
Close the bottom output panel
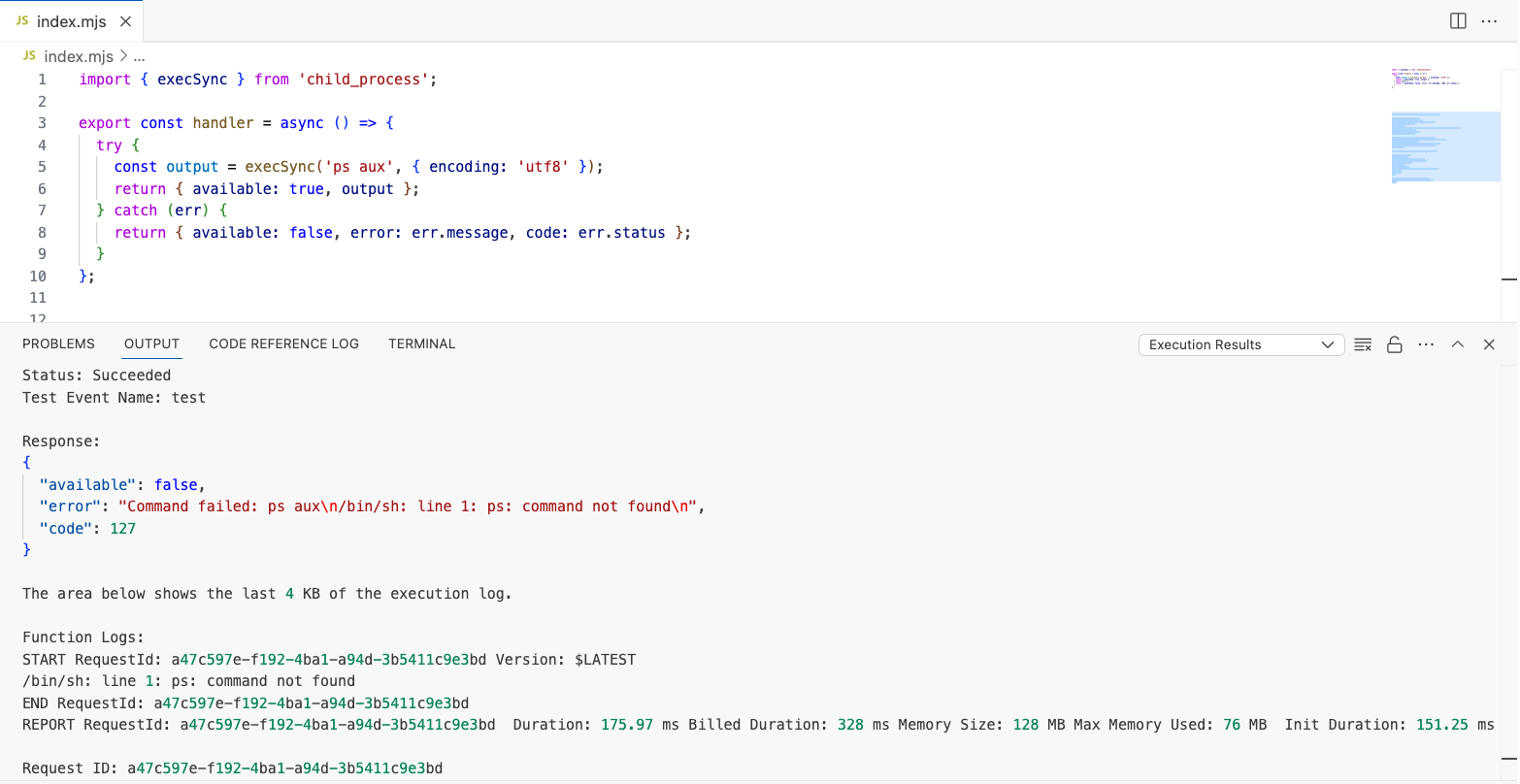point(1489,344)
